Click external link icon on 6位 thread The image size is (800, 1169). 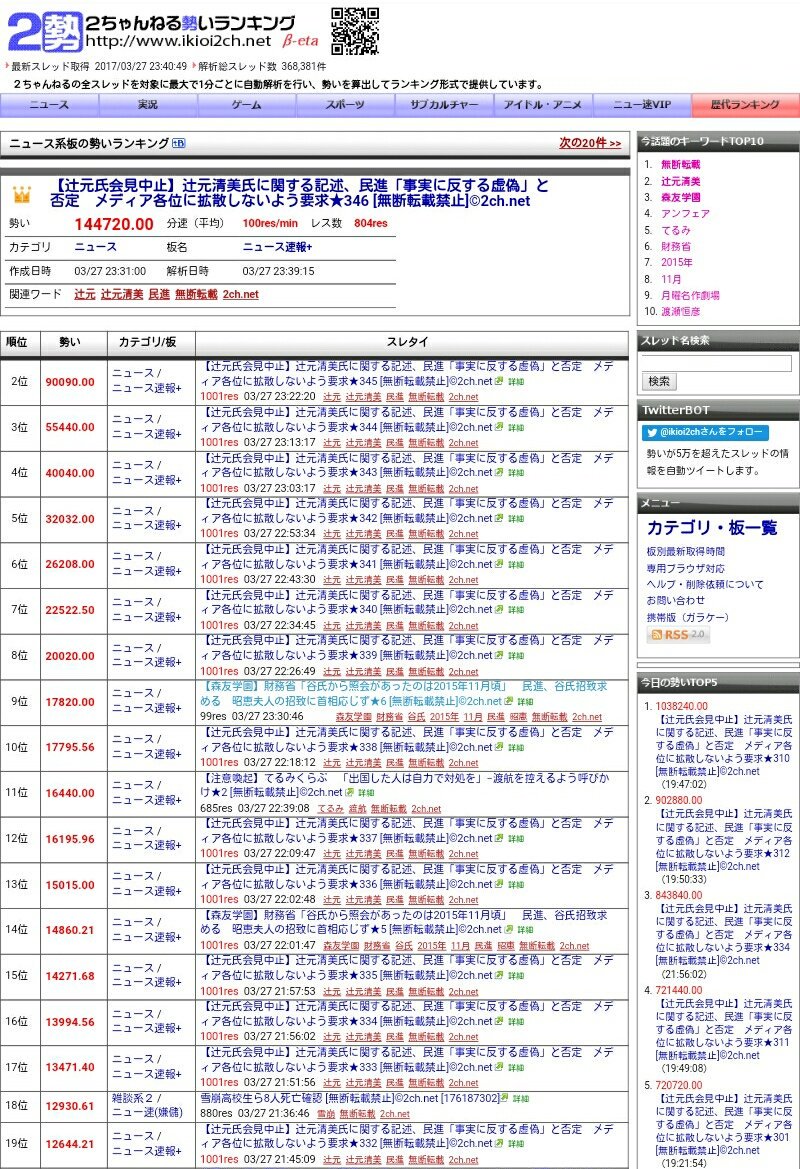(499, 564)
